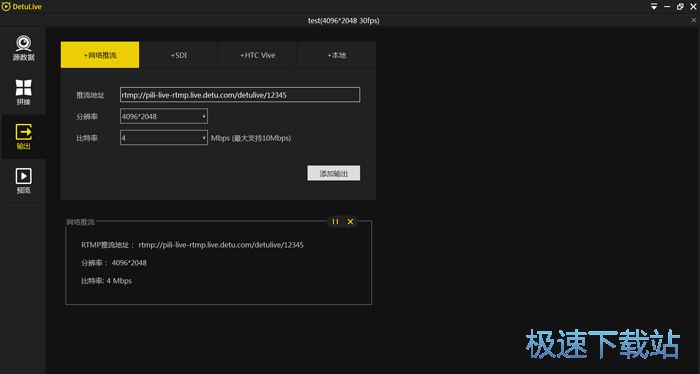Restore the window using the title bar button
This screenshot has width=700, height=374.
point(680,7)
